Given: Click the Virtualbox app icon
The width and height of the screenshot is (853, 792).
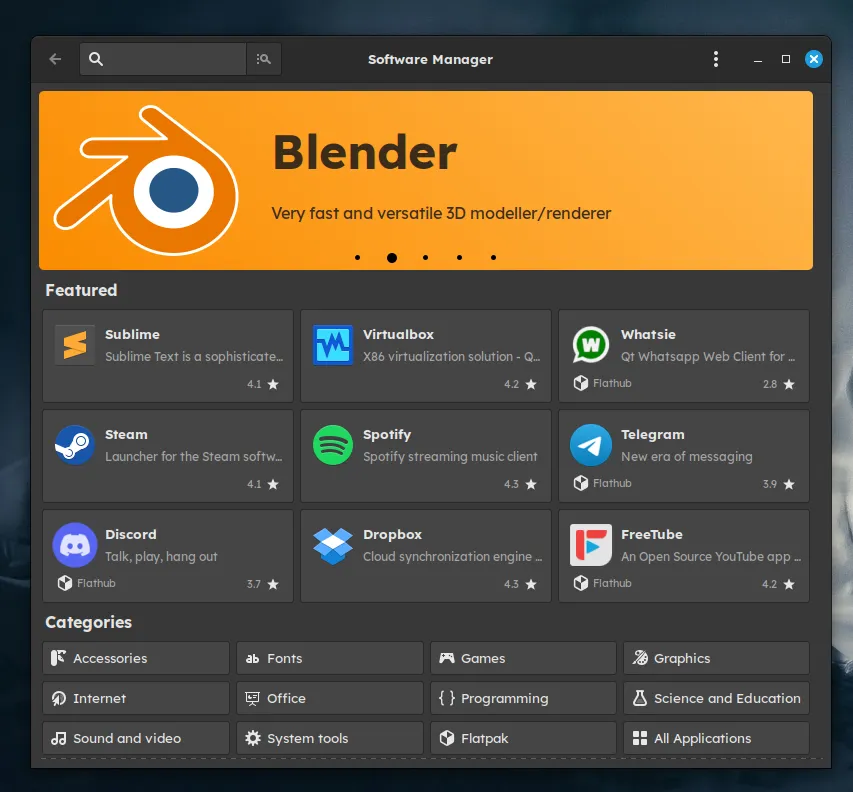Looking at the screenshot, I should [x=333, y=343].
